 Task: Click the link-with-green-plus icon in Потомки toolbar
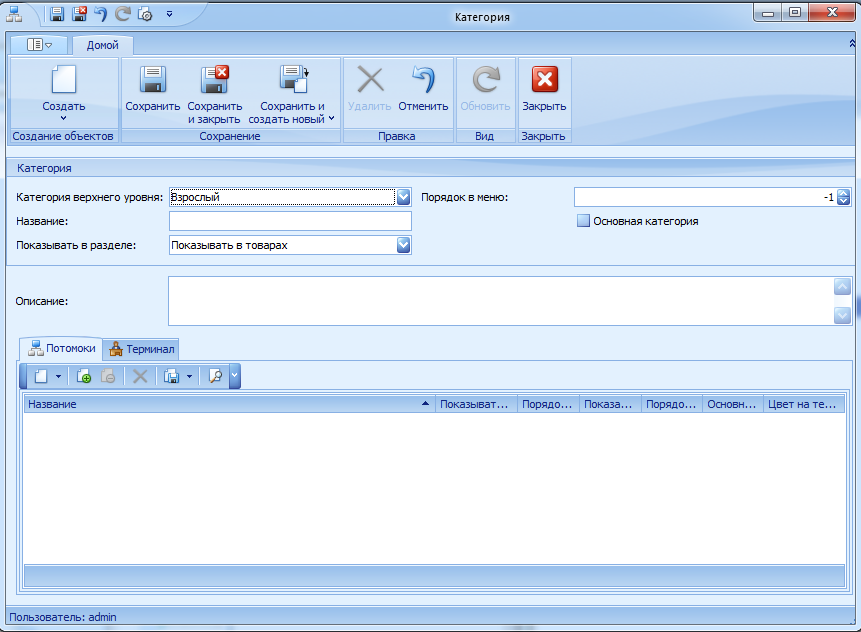84,376
